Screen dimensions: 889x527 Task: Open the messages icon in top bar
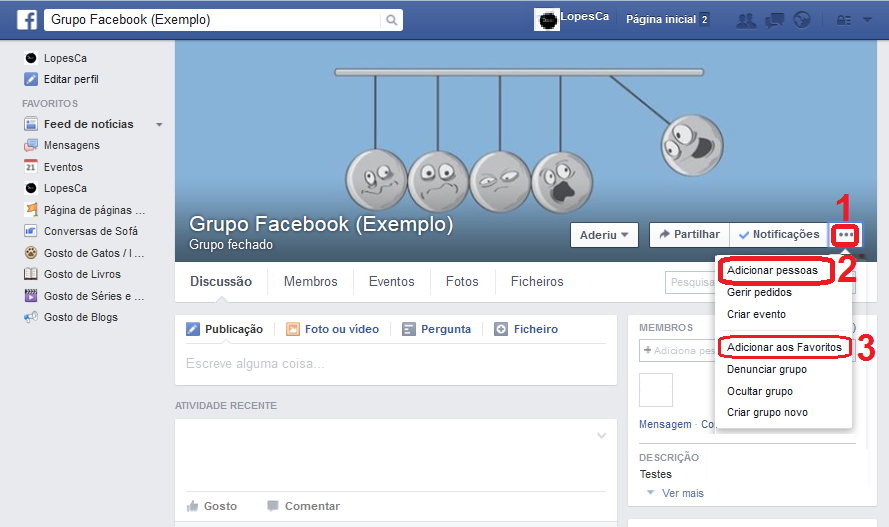[774, 21]
